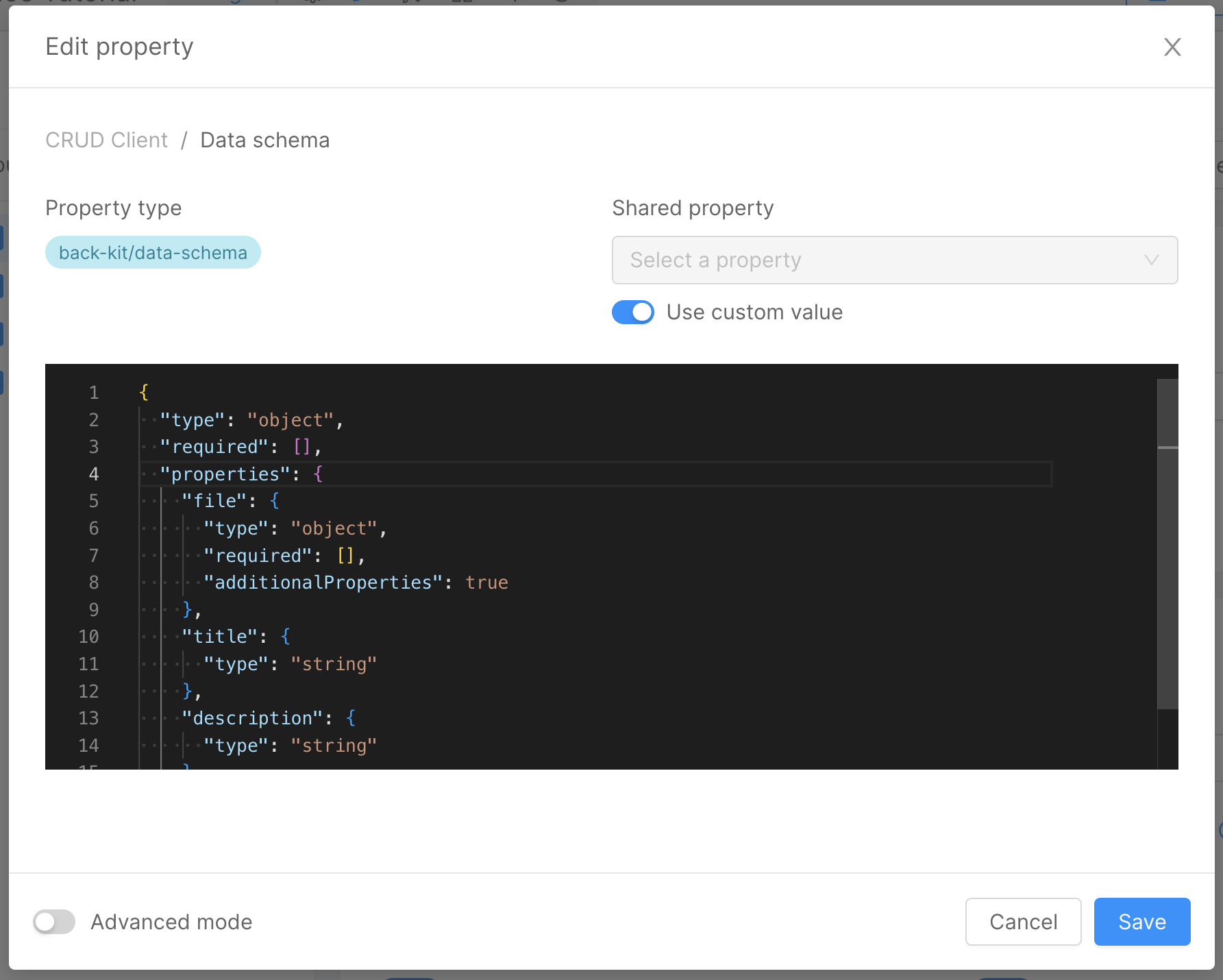The height and width of the screenshot is (980, 1223).
Task: Enable Advanced mode switch
Action: point(54,922)
